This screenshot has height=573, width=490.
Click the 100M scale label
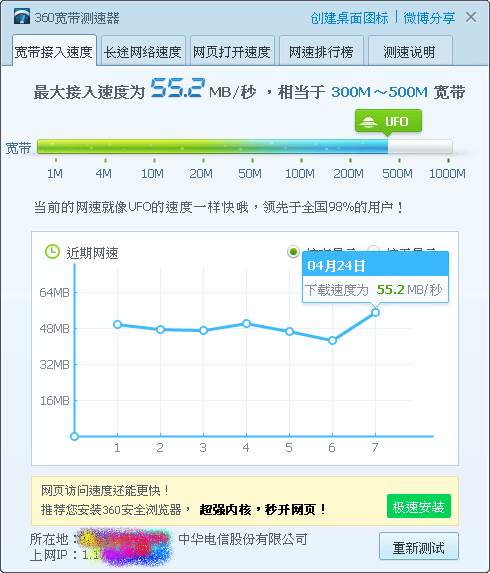pyautogui.click(x=300, y=173)
